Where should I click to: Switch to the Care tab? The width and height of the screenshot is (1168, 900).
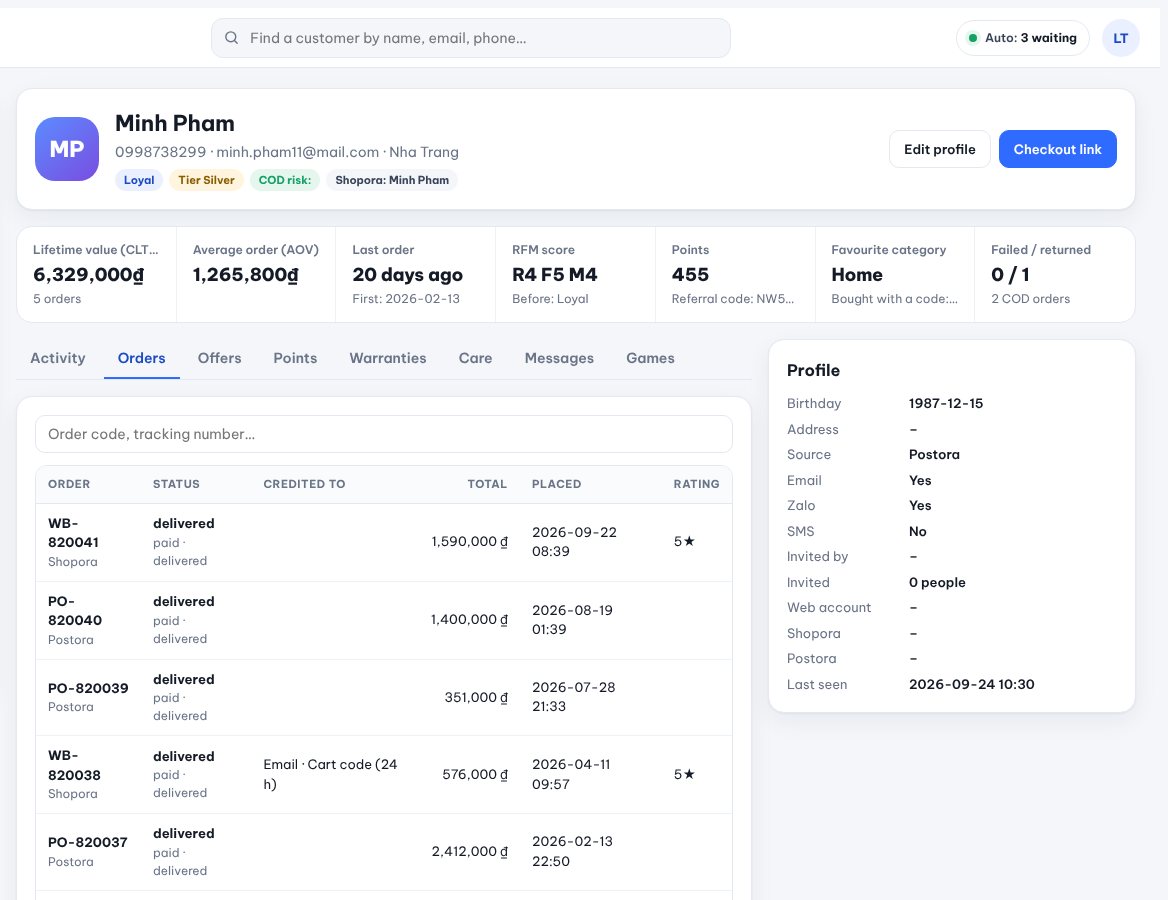tap(475, 358)
